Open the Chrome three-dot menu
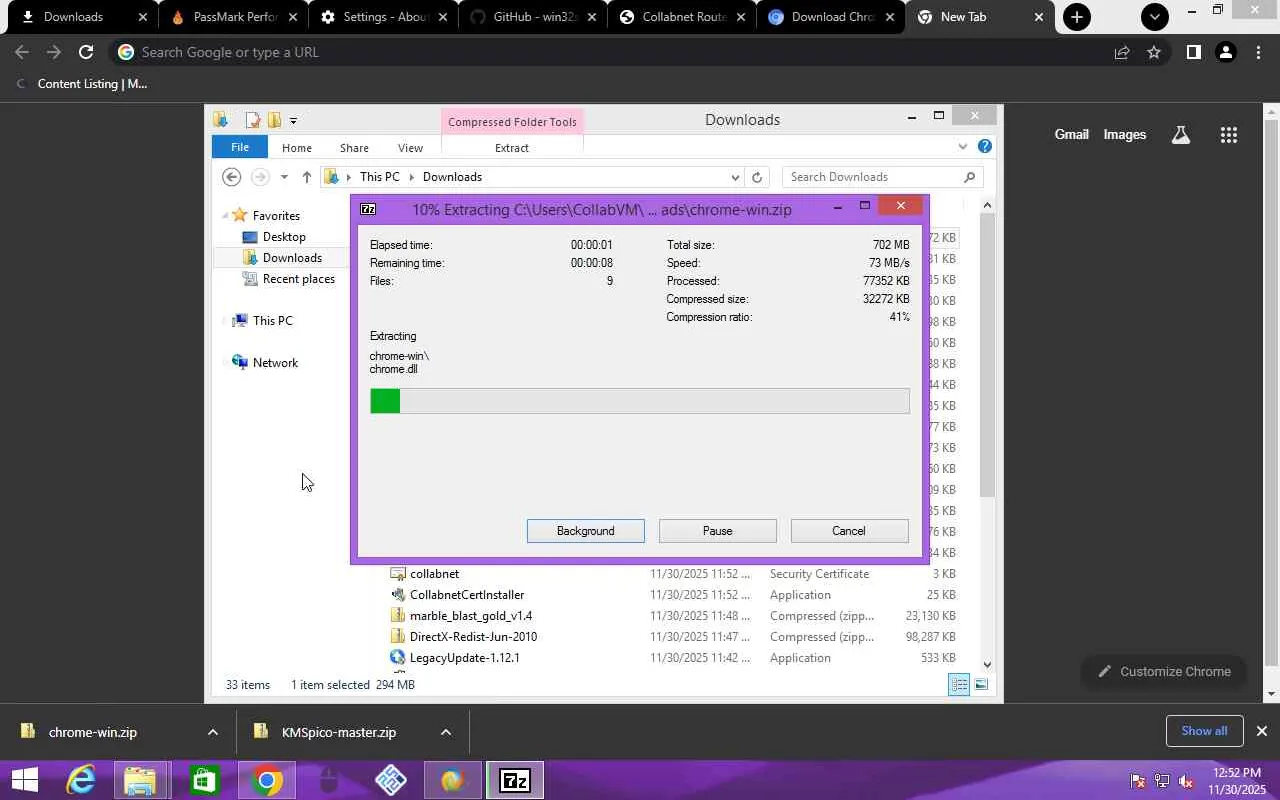The image size is (1280, 800). (1258, 52)
